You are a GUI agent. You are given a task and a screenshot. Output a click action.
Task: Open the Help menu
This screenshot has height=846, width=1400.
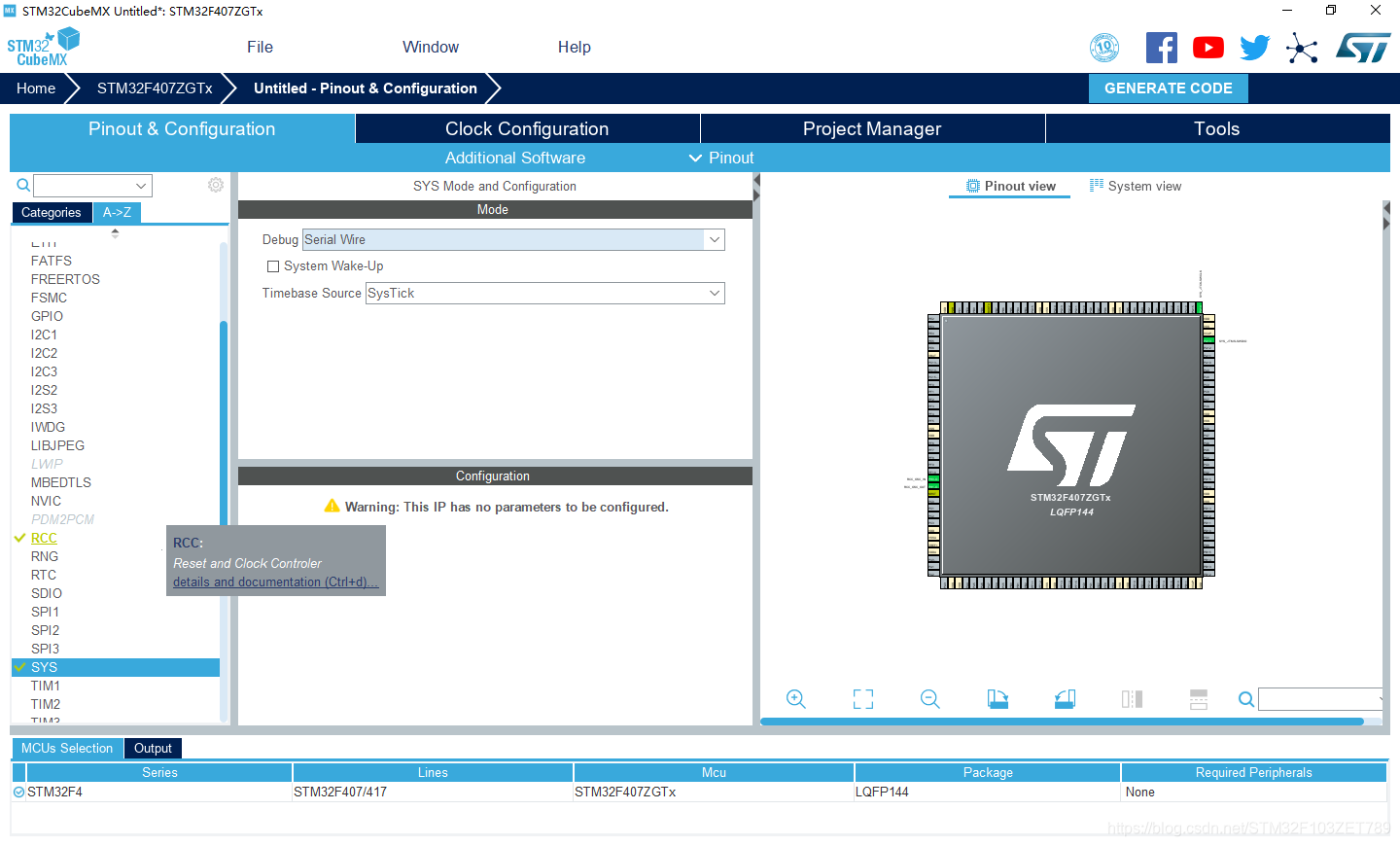575,47
